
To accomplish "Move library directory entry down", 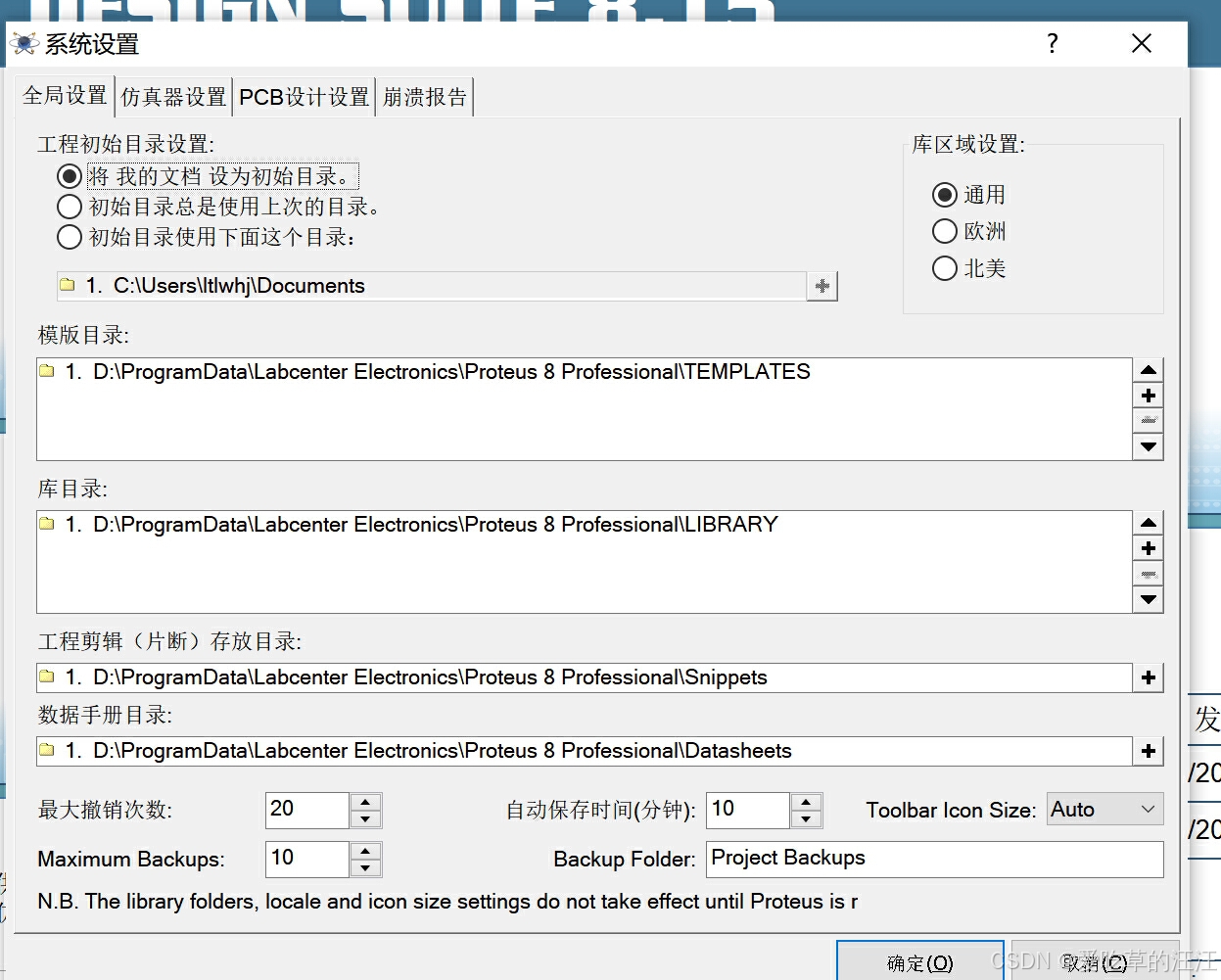I will click(x=1149, y=599).
